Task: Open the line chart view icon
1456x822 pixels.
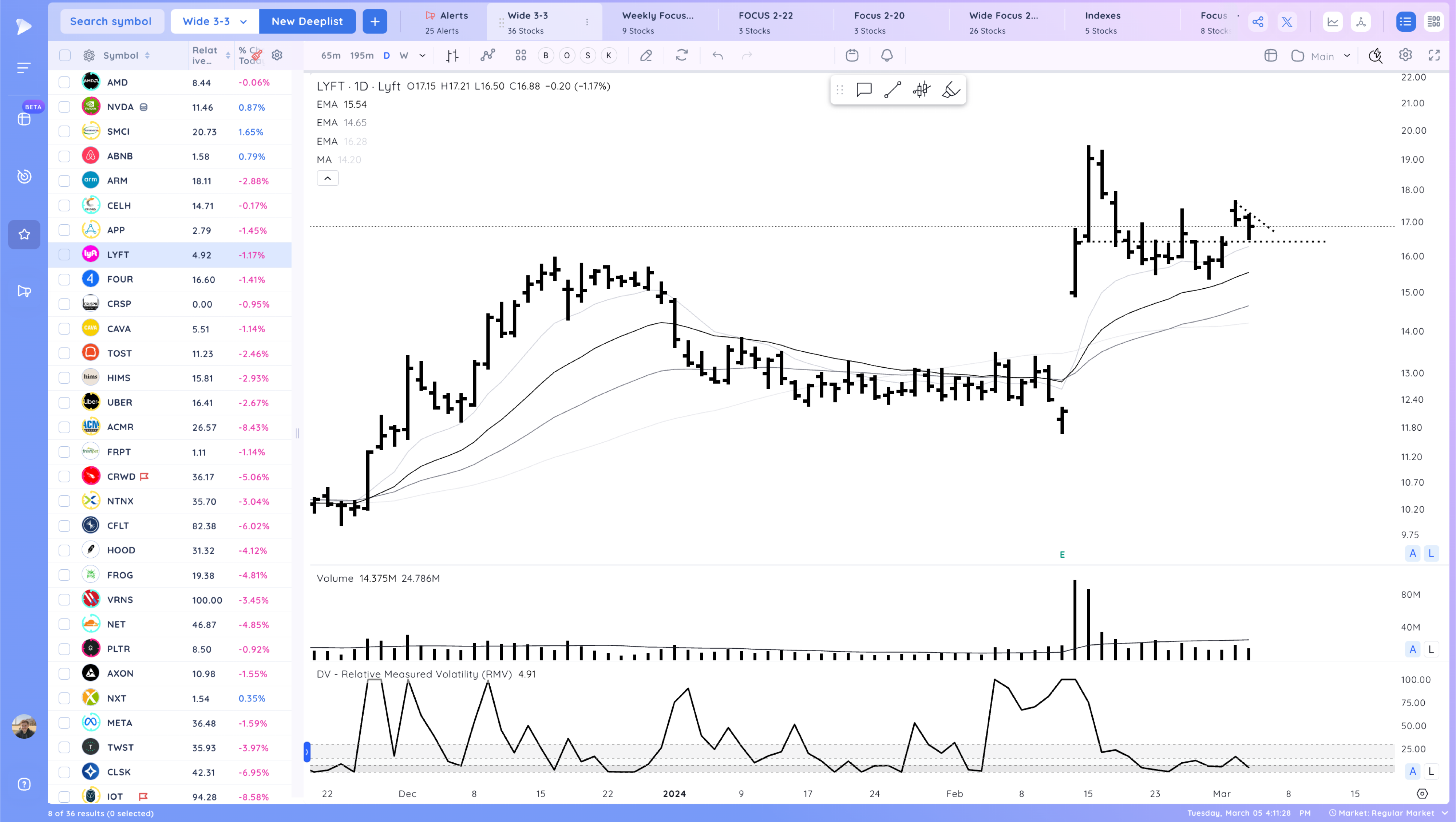Action: [1333, 21]
